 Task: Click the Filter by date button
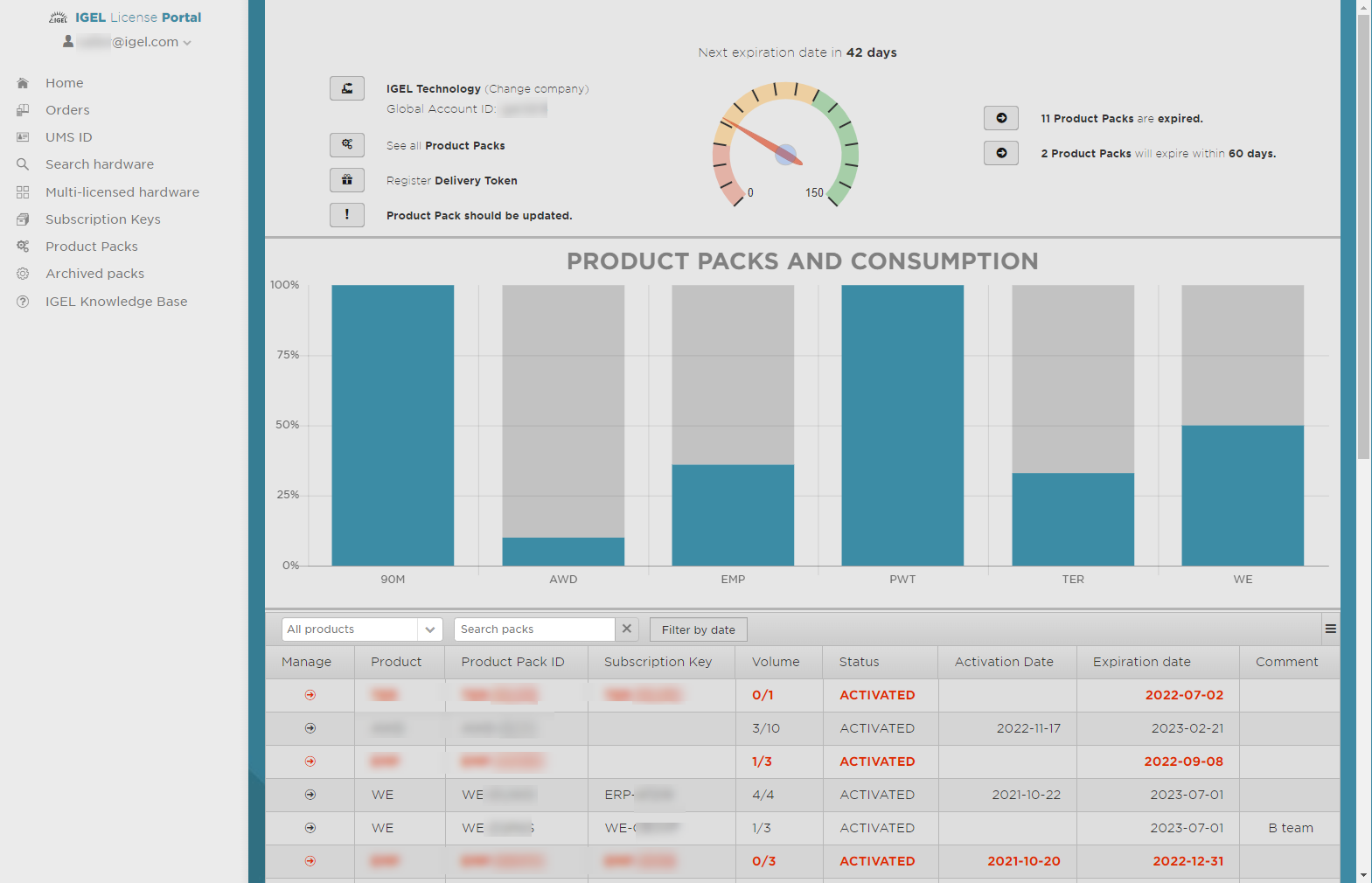[698, 629]
